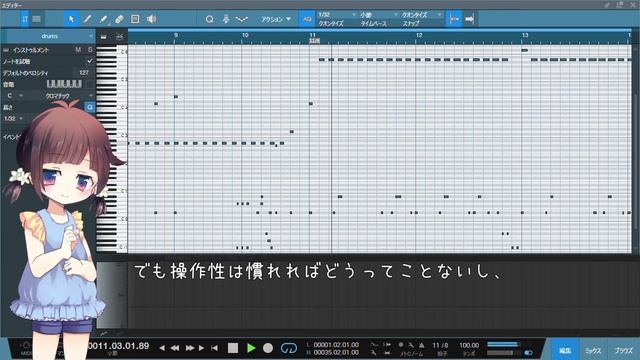Select the Mute tool
Image resolution: width=640 pixels, height=360 pixels.
click(135, 19)
